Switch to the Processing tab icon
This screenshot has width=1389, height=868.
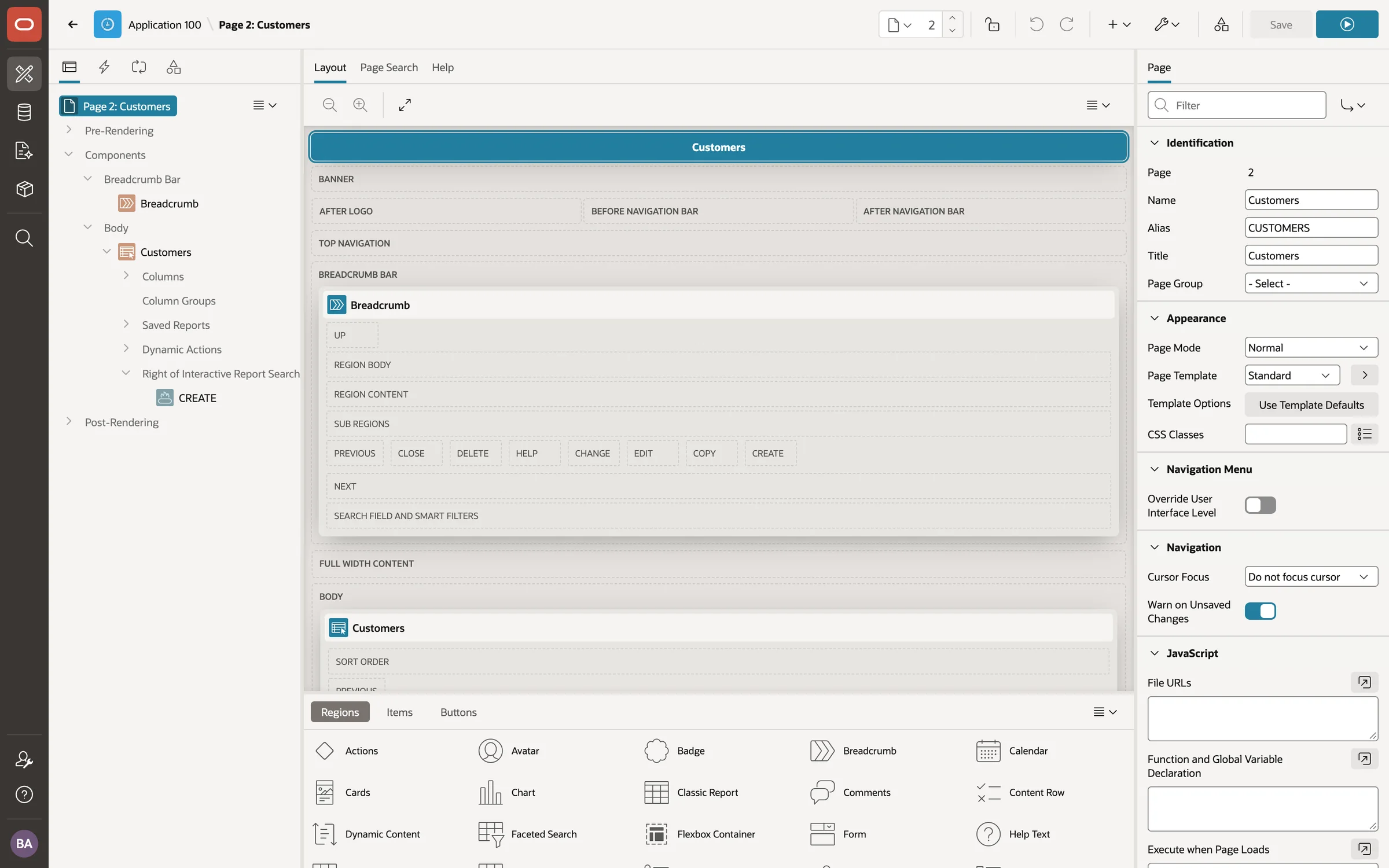coord(139,67)
